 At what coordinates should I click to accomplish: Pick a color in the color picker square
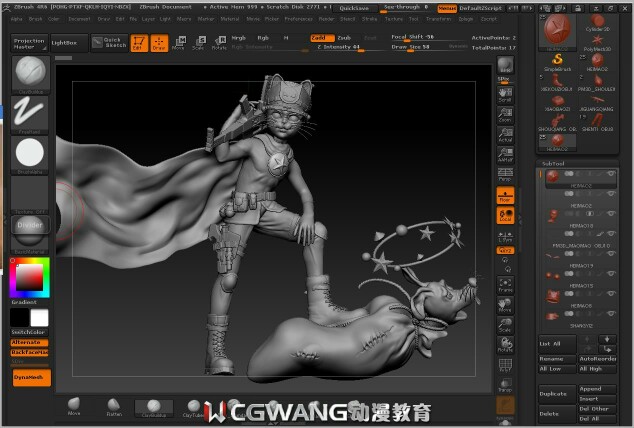[29, 277]
